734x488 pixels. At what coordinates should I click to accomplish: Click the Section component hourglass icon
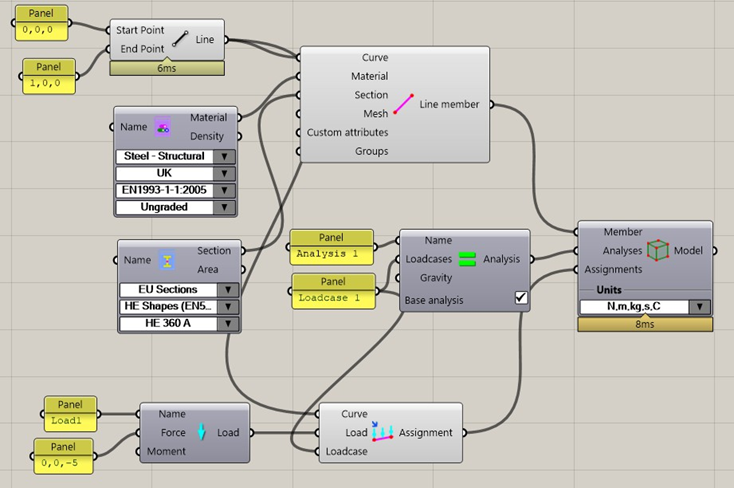click(167, 260)
